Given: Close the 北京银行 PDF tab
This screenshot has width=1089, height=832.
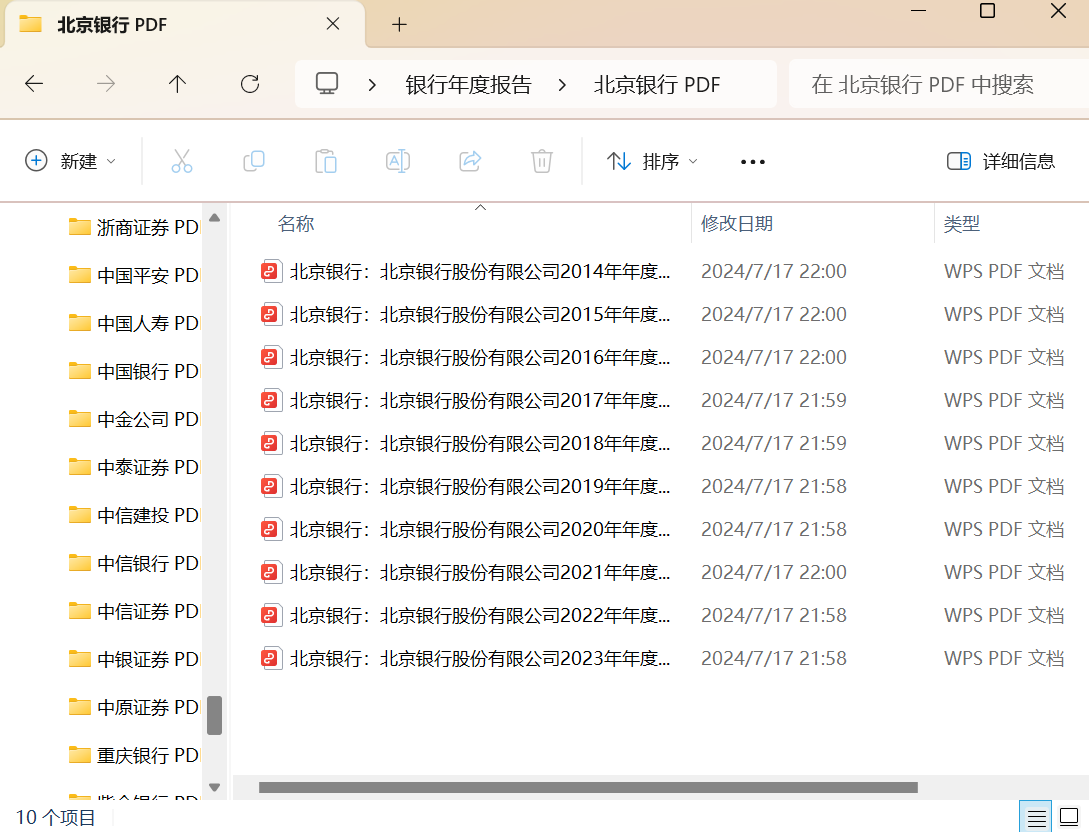Looking at the screenshot, I should coord(333,24).
